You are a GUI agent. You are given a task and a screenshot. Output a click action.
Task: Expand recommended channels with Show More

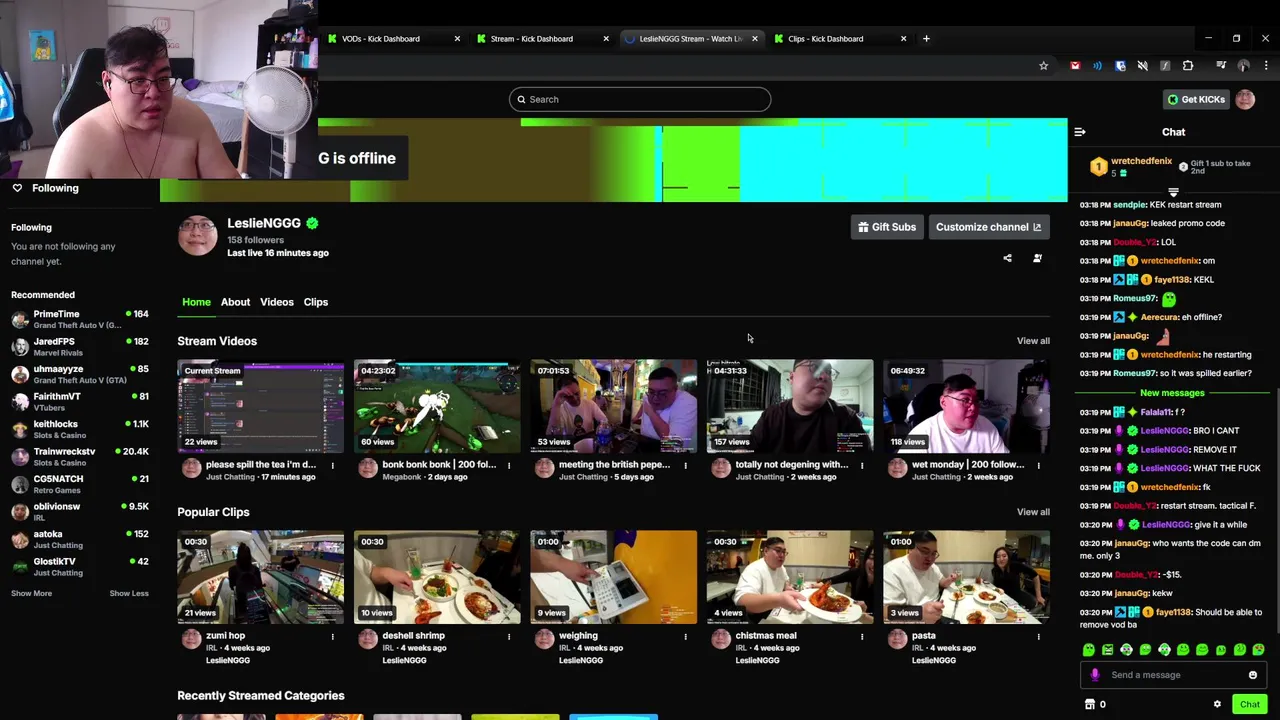[31, 593]
